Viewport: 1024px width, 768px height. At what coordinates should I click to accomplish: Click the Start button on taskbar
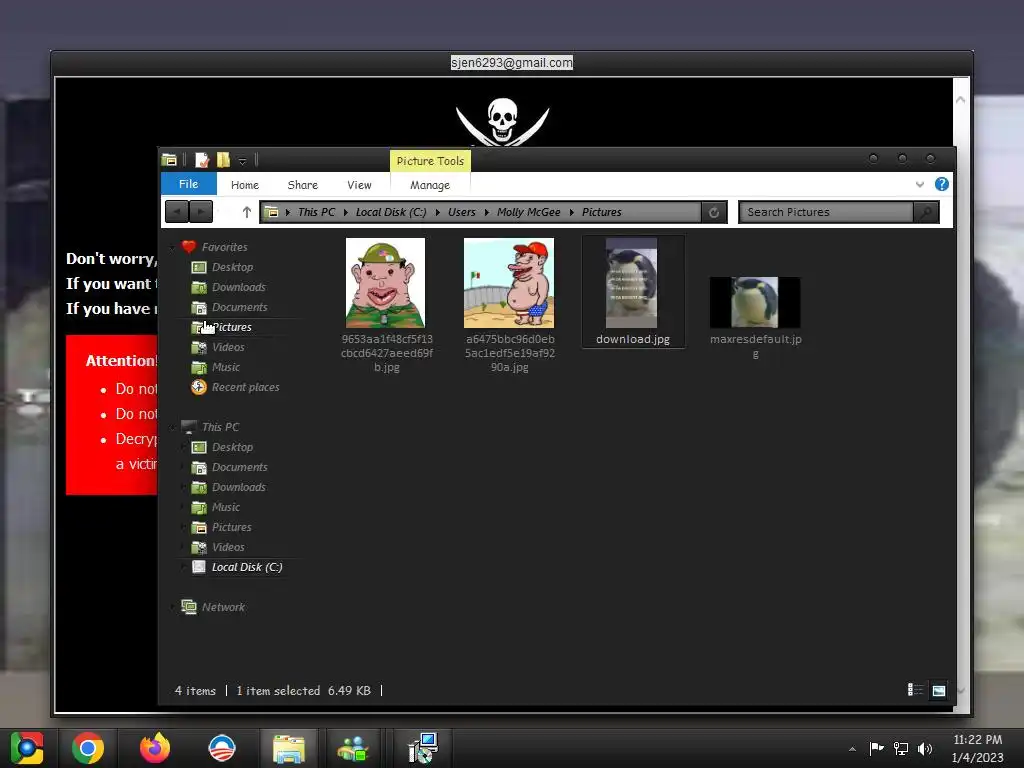click(27, 748)
